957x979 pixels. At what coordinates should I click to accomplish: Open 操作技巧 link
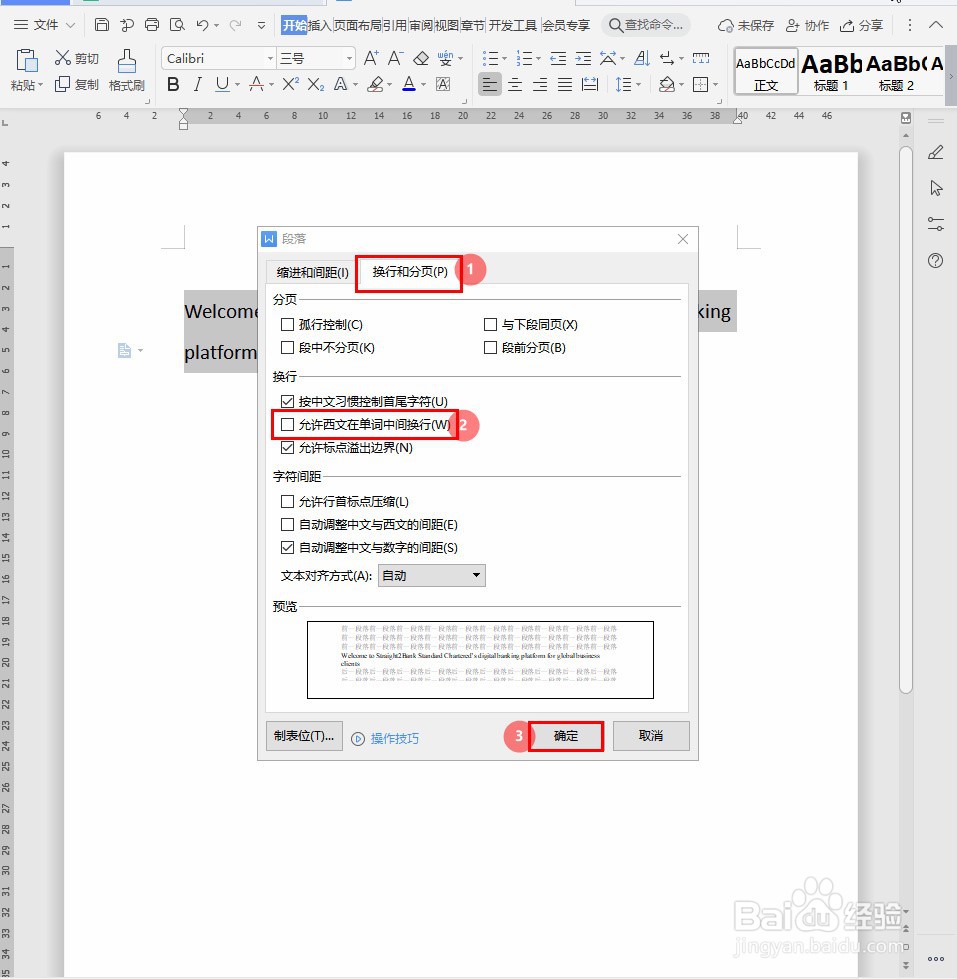click(x=395, y=739)
